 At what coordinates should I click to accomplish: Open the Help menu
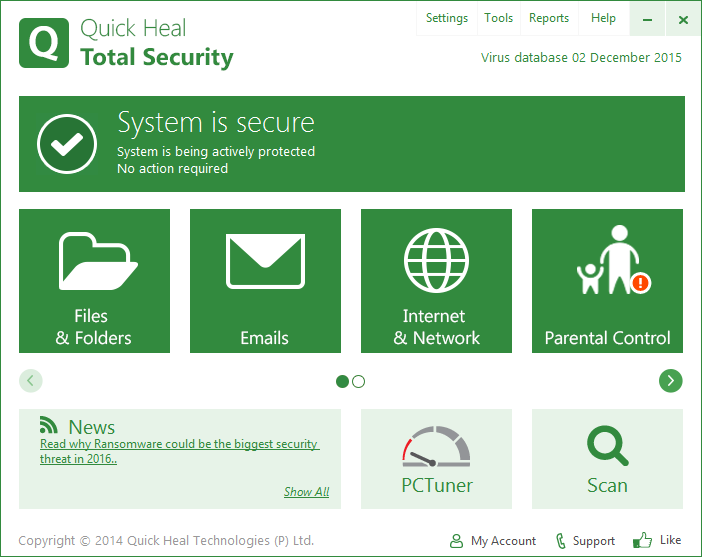click(603, 18)
